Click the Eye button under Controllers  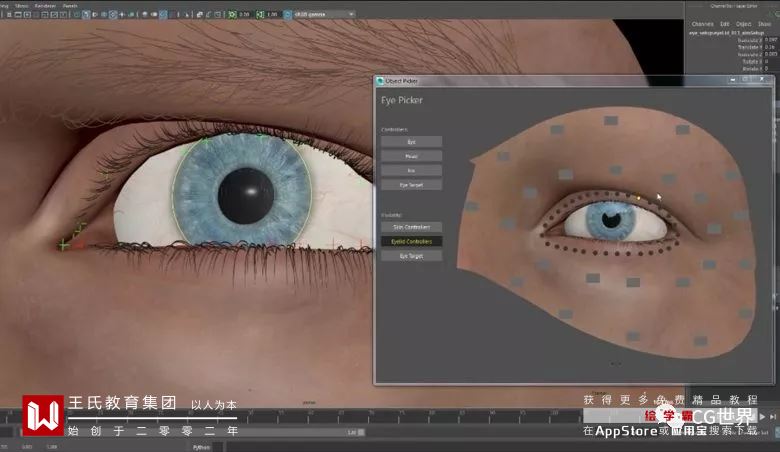[411, 142]
